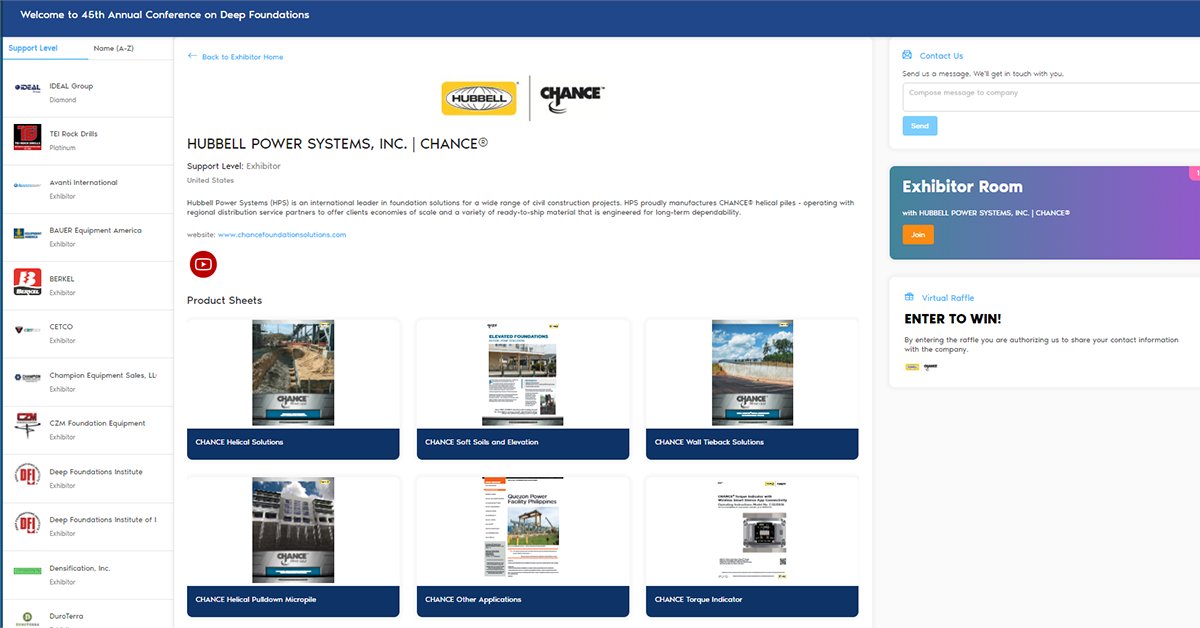Screen dimensions: 1200x628
Task: Select TEI Rock Drills exhibitor name
Action: click(x=74, y=133)
